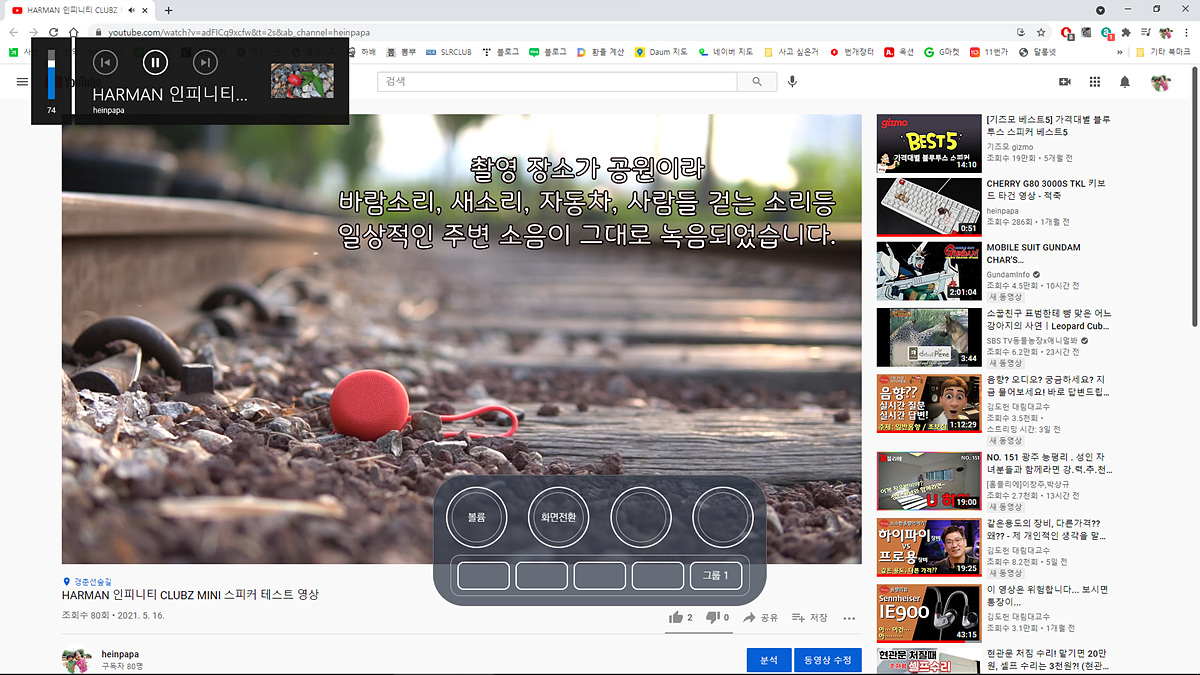Viewport: 1200px width, 675px height.
Task: Start voice search with microphone icon
Action: coord(792,82)
